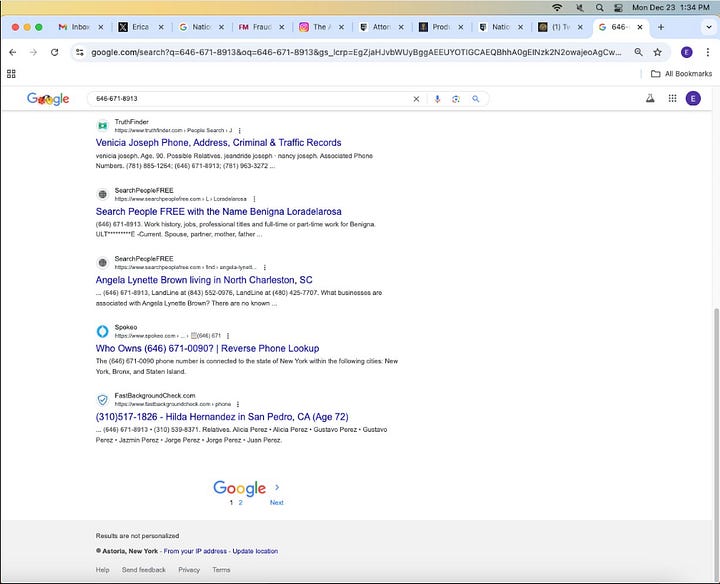Open more options for FastBackgroundCheck result
This screenshot has height=584, width=720.
(x=237, y=404)
